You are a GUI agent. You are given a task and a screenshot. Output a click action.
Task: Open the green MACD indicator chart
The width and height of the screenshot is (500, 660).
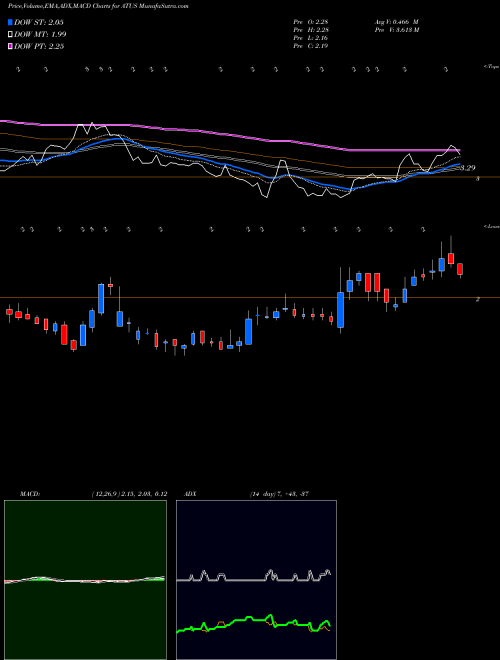point(85,580)
